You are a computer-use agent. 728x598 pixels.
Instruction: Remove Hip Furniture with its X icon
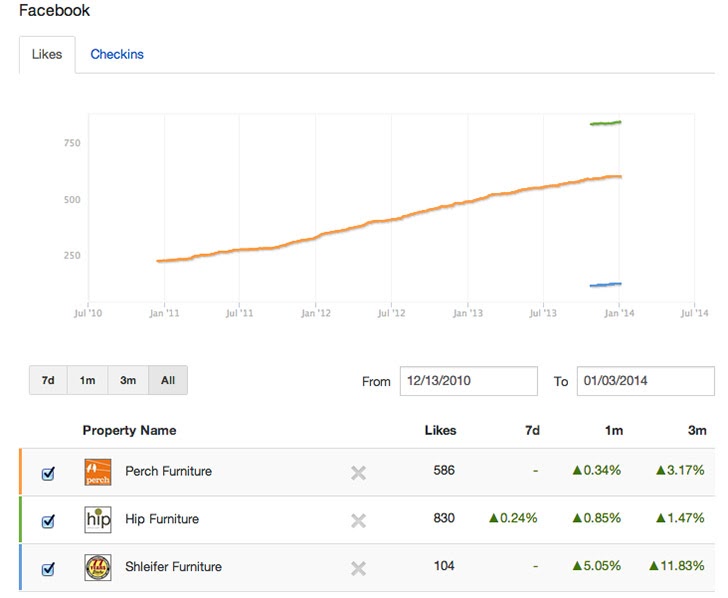coord(358,520)
